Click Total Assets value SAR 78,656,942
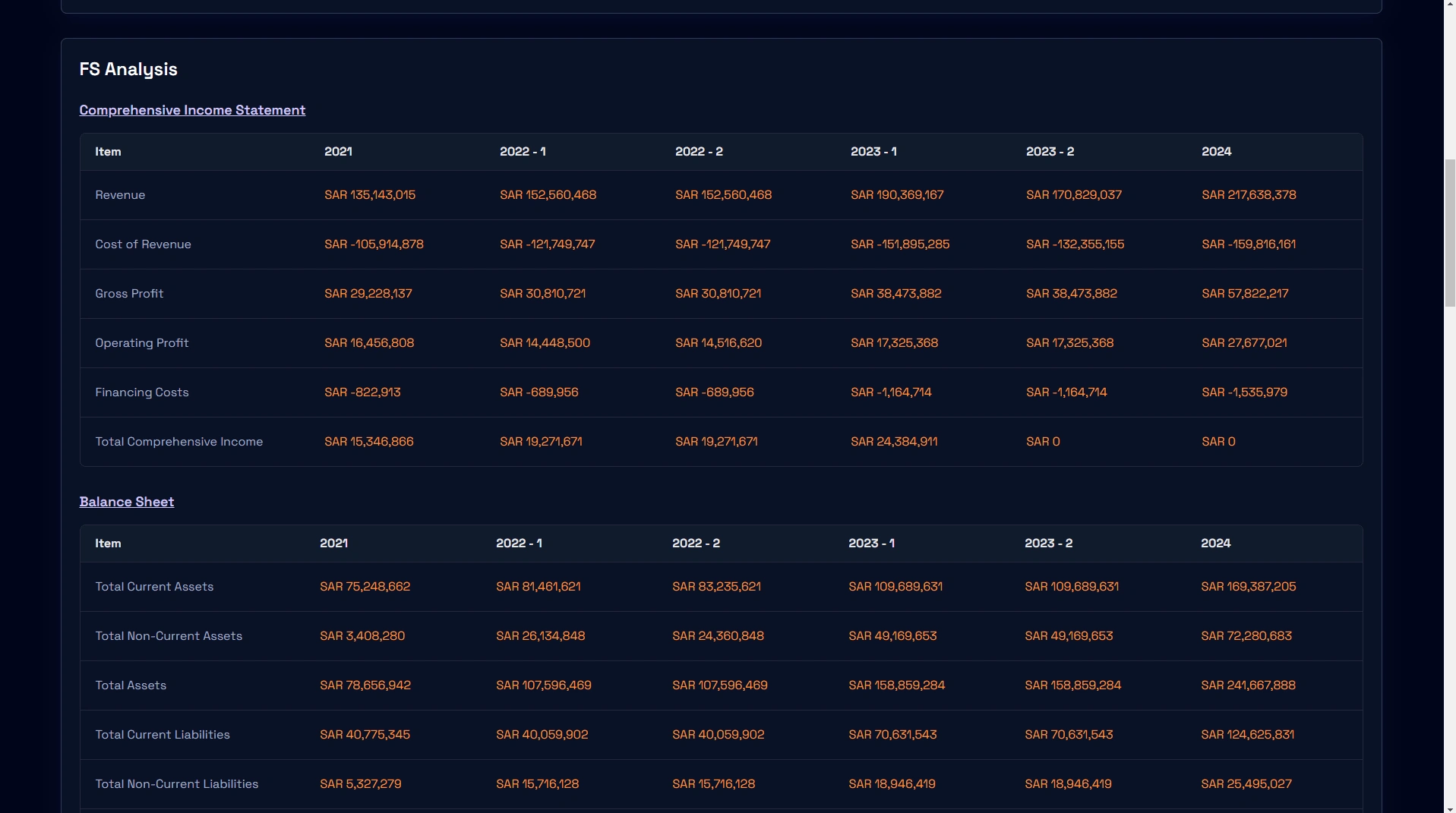1456x813 pixels. click(x=365, y=685)
